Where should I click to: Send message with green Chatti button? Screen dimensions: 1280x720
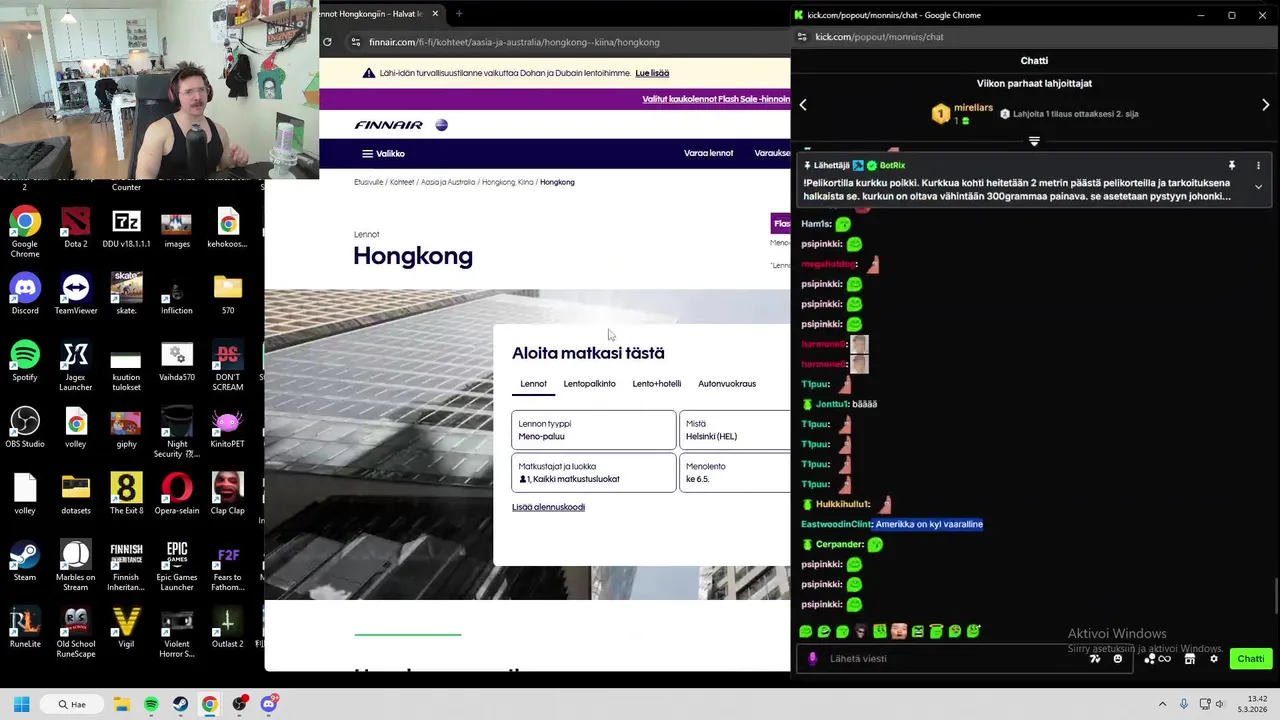click(x=1251, y=659)
